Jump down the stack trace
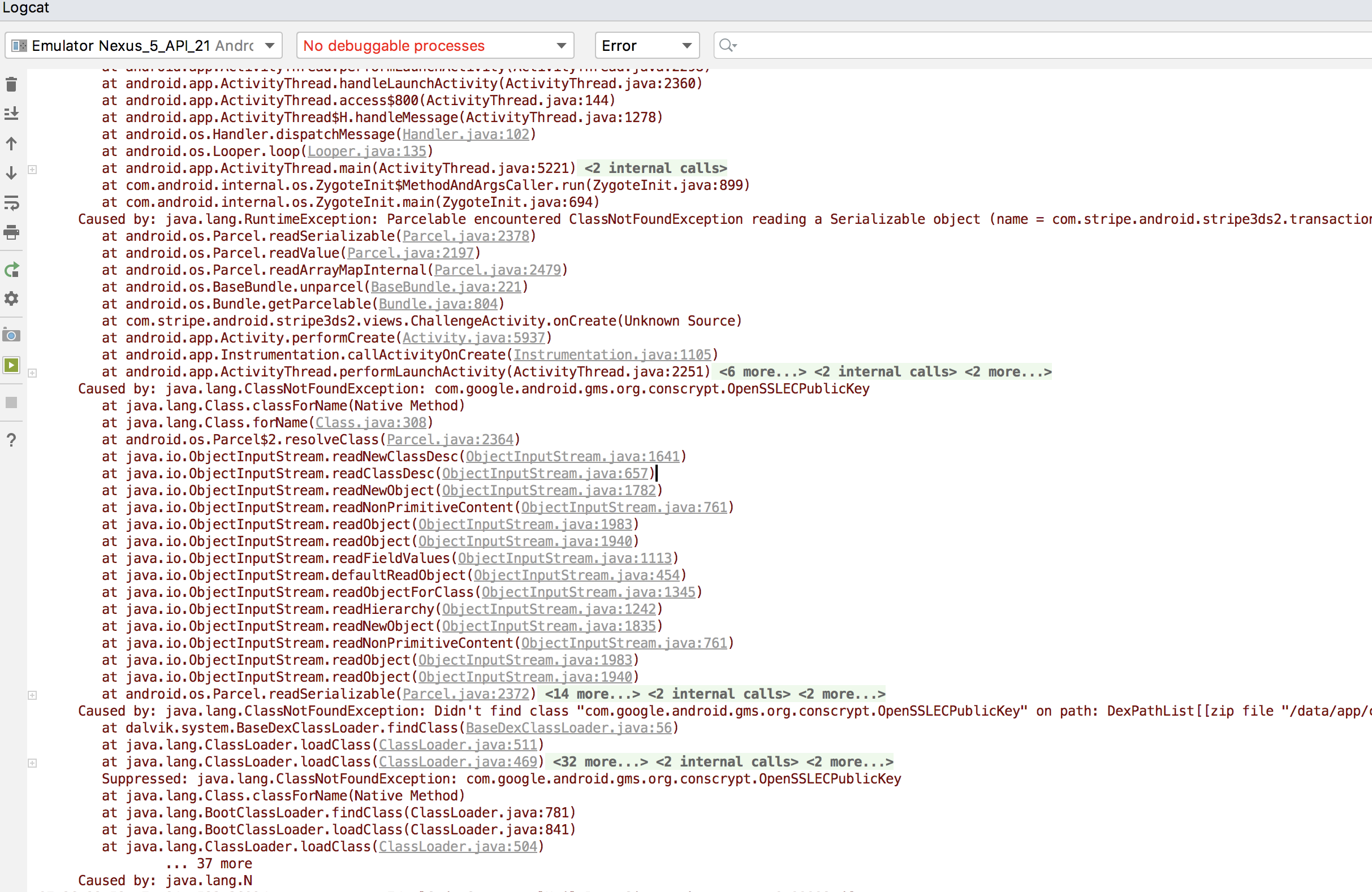 click(x=11, y=172)
